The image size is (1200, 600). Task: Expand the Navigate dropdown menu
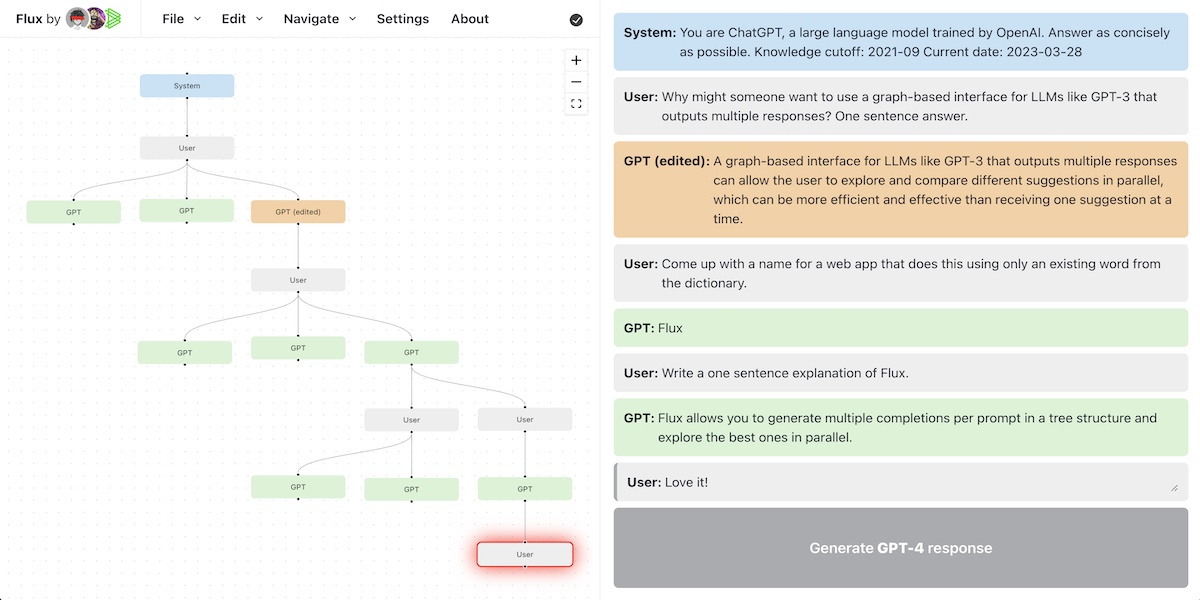pos(319,19)
